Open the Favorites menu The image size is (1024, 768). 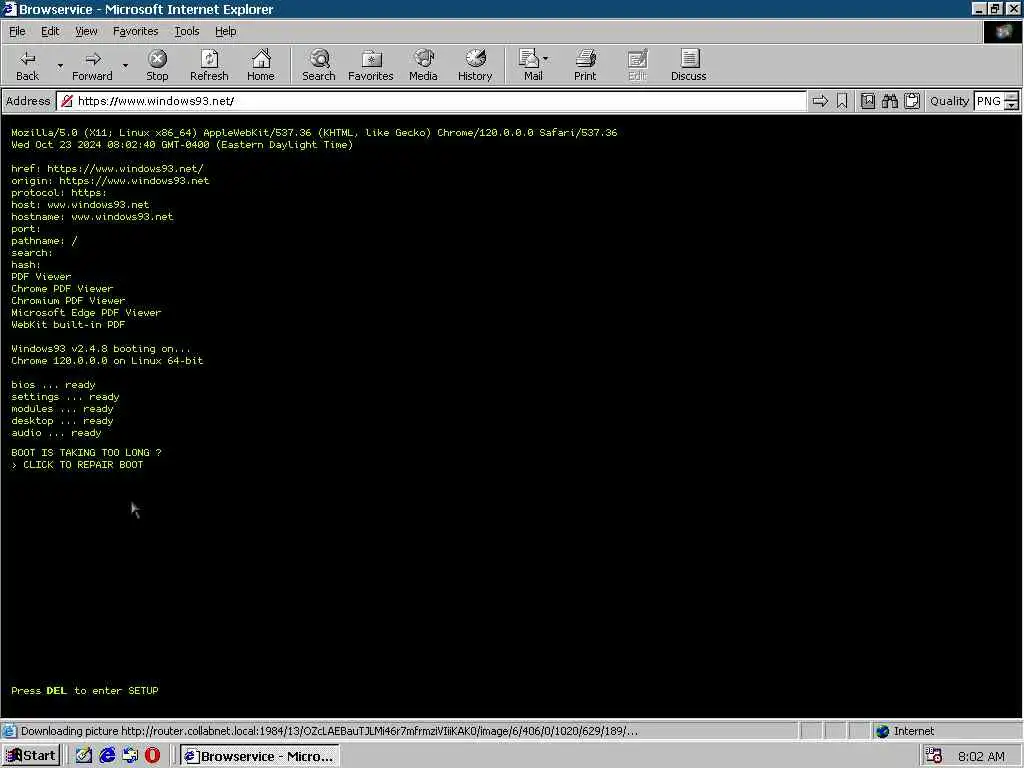click(x=135, y=31)
